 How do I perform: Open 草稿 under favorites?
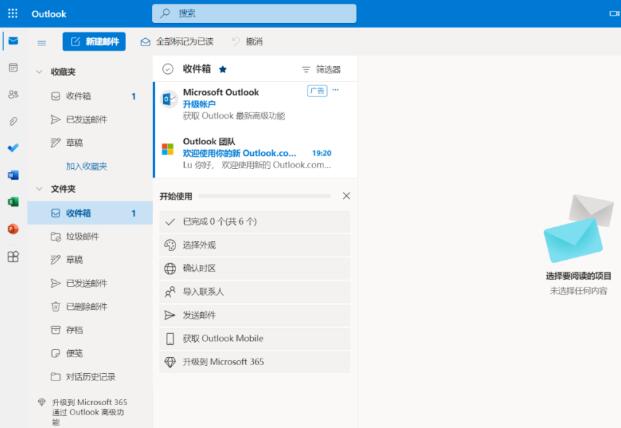coord(90,143)
